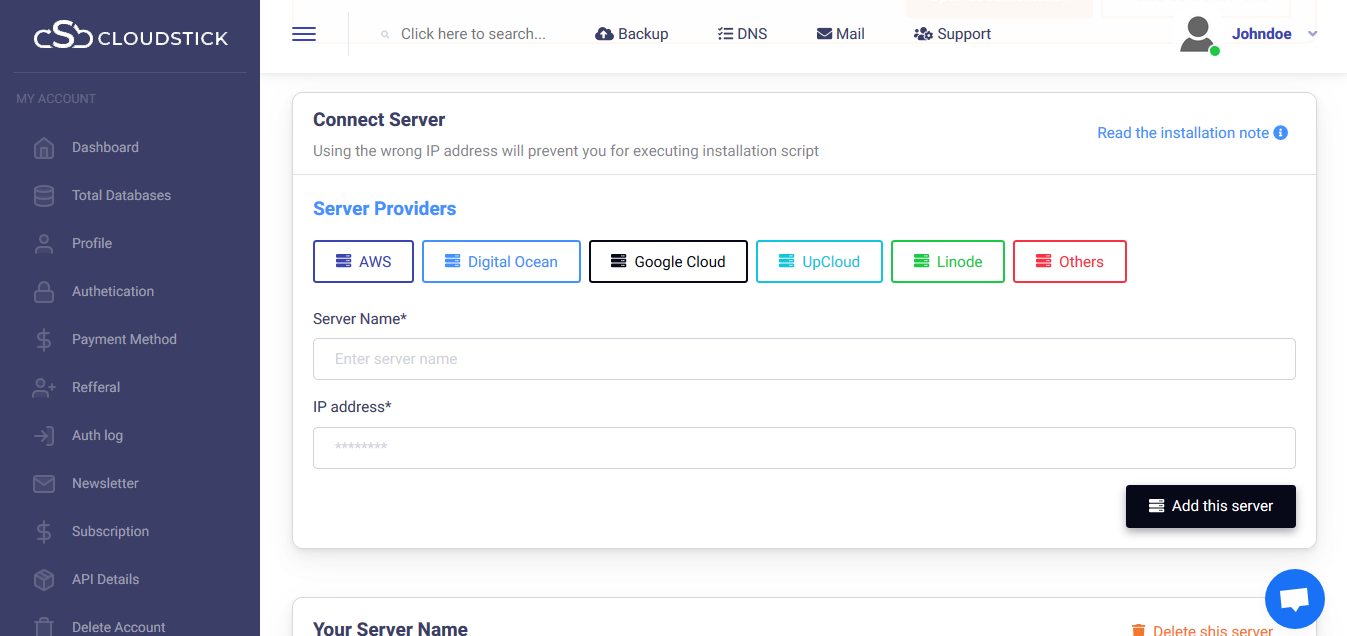Click the Newsletter envelope icon
1347x636 pixels.
coord(44,484)
